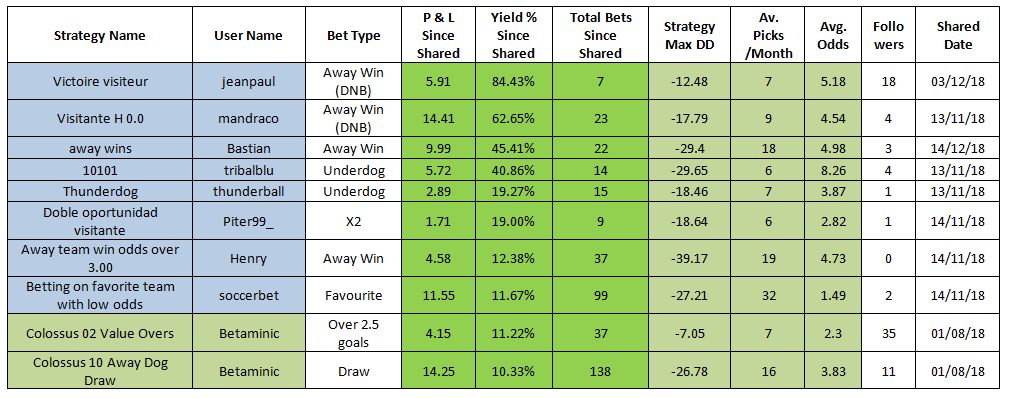This screenshot has height=398, width=1014.
Task: Click the Shared Date column header
Action: [x=958, y=36]
